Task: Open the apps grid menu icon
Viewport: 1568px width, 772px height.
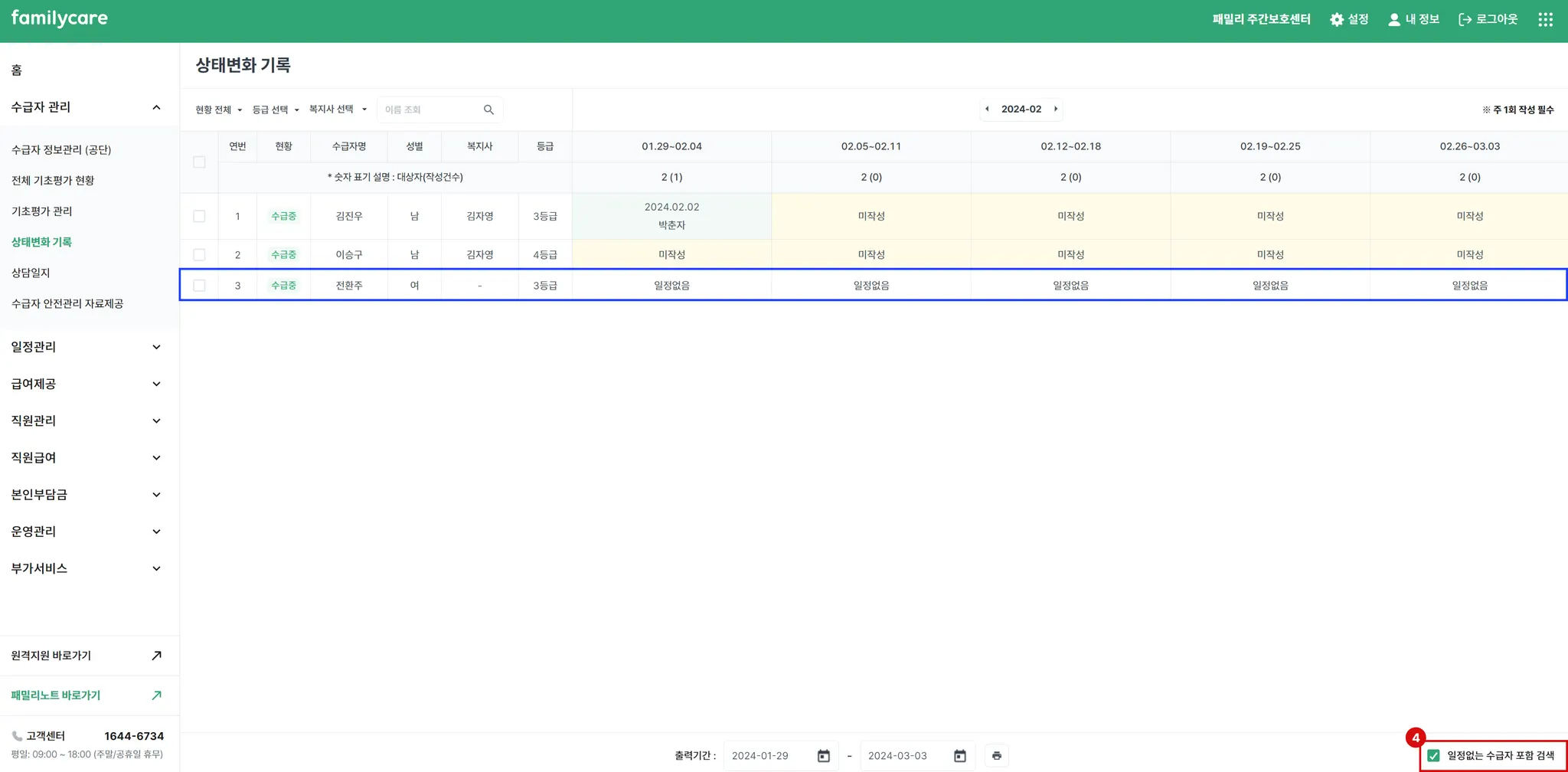Action: click(1545, 20)
